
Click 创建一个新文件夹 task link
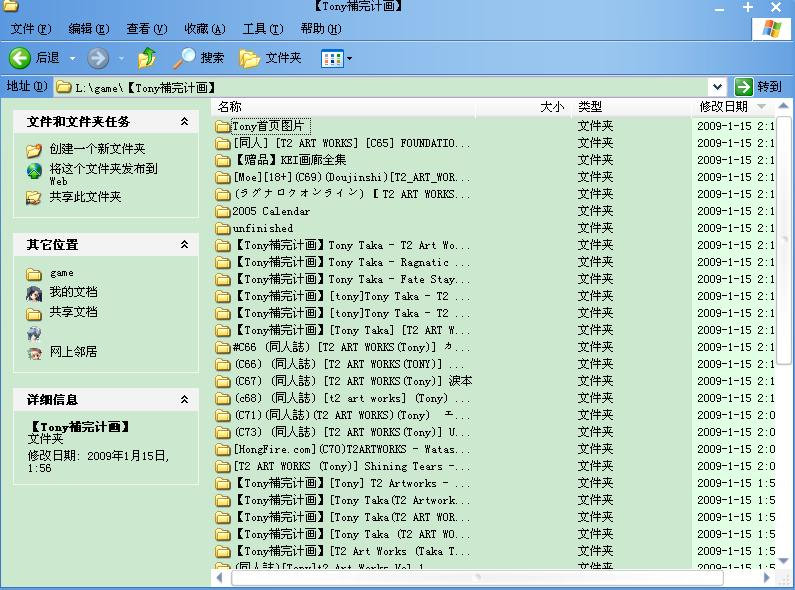(x=97, y=149)
